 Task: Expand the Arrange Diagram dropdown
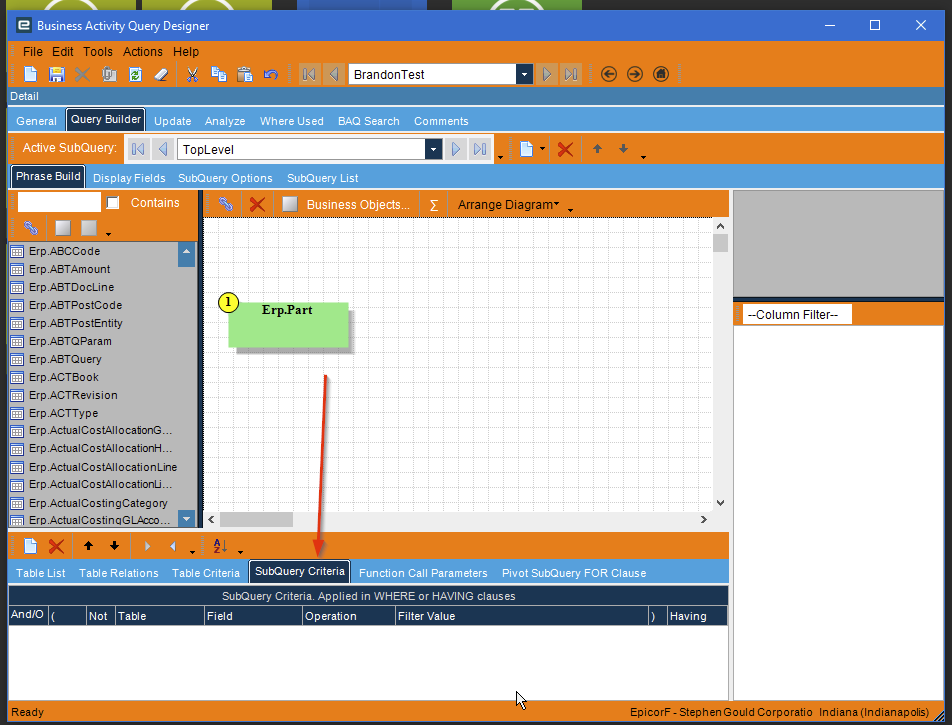point(508,205)
